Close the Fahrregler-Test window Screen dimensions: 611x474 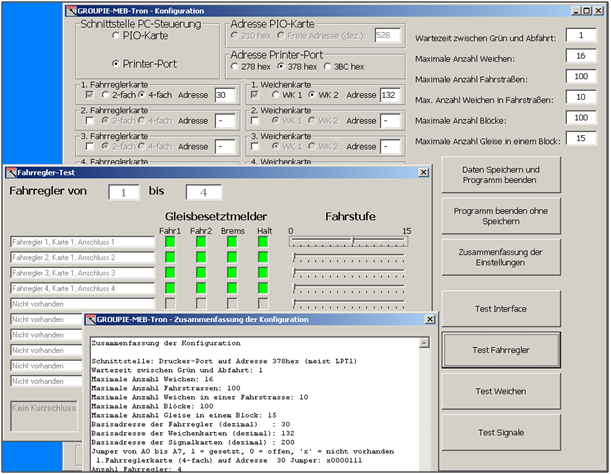click(x=424, y=172)
